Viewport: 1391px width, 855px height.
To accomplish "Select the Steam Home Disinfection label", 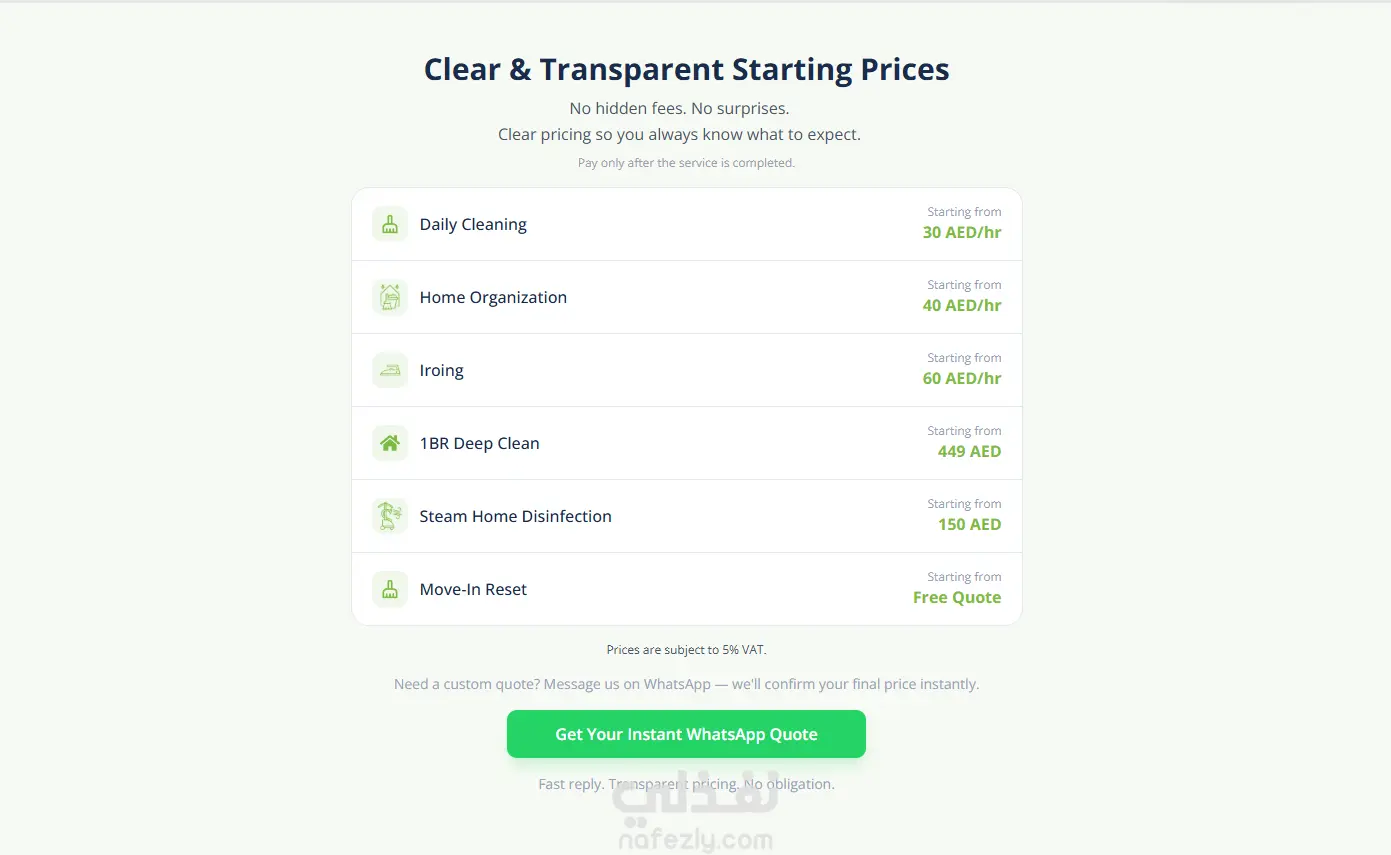I will pyautogui.click(x=515, y=516).
